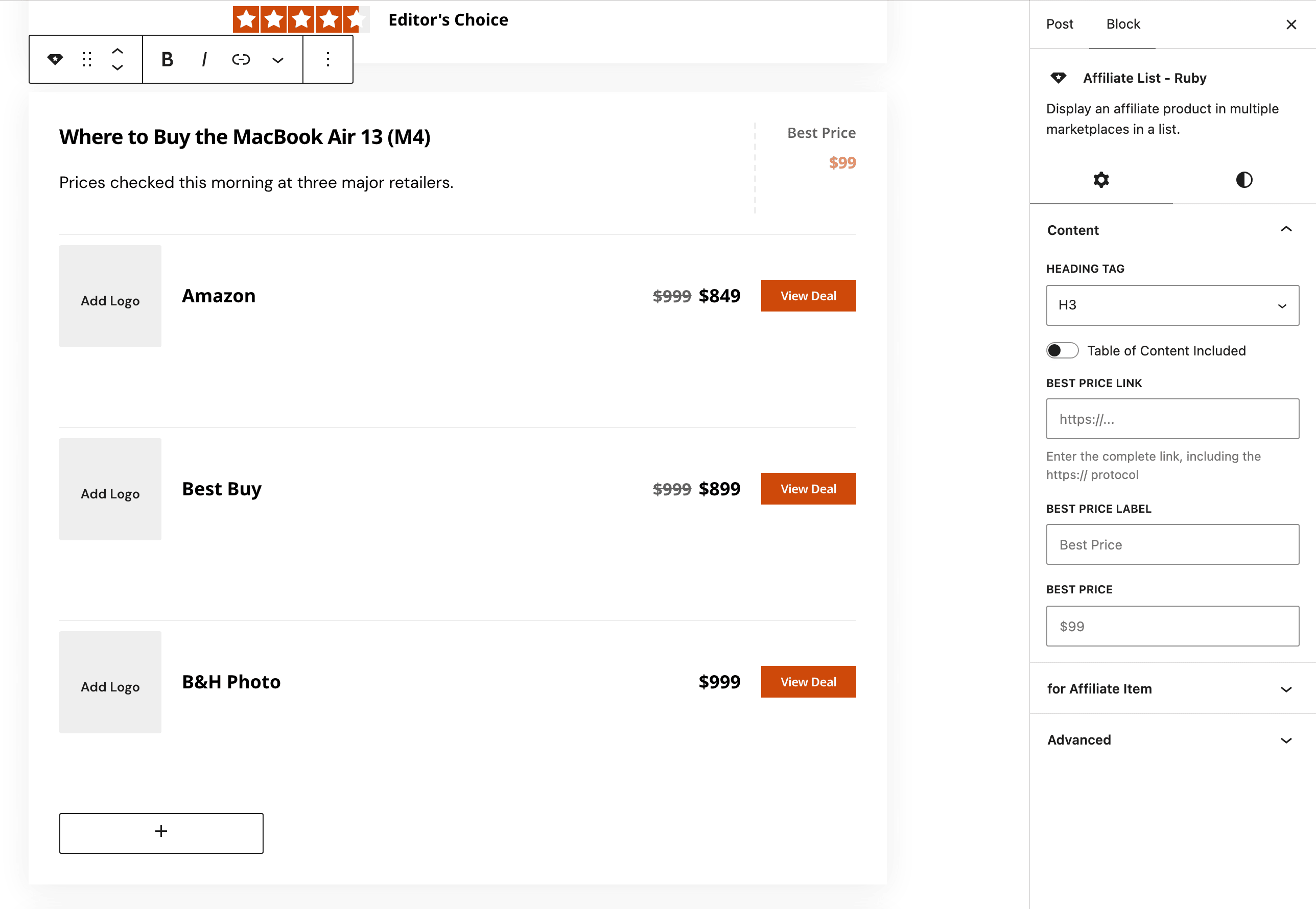The width and height of the screenshot is (1316, 909).
Task: Click the Best Price label in the list header
Action: tap(821, 133)
